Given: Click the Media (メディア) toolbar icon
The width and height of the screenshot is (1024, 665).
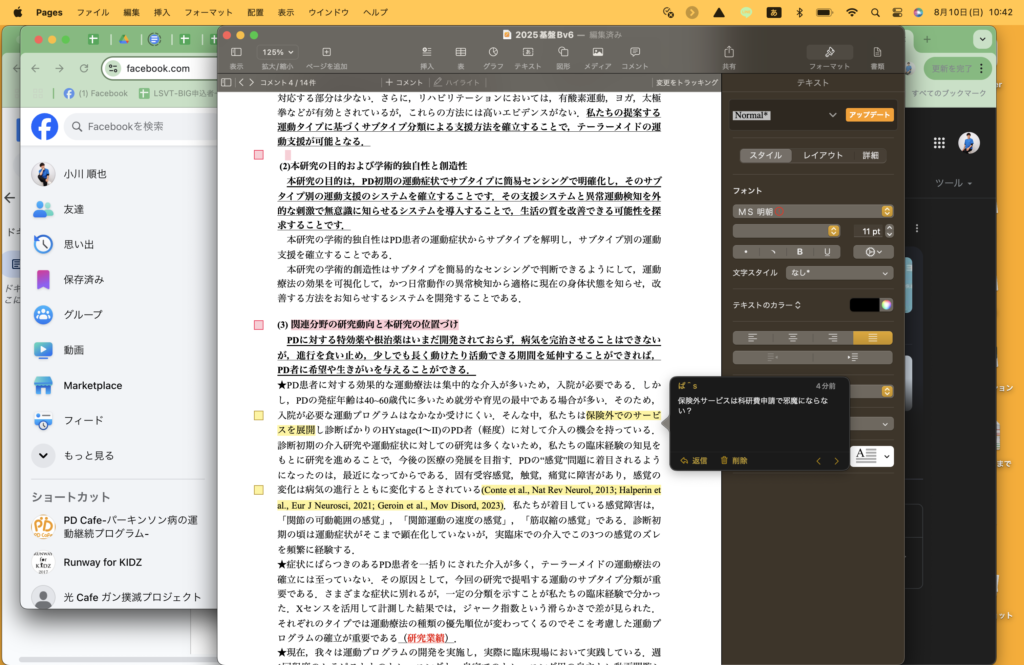Looking at the screenshot, I should [597, 52].
